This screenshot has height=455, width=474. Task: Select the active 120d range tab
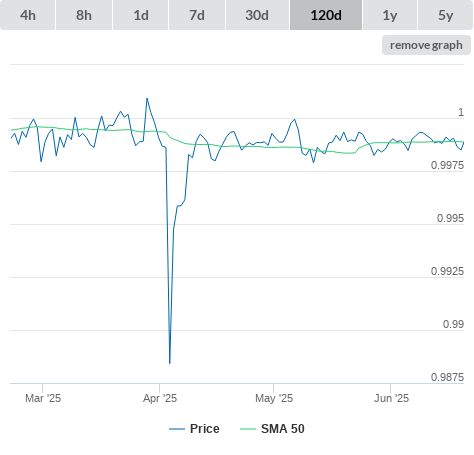tap(326, 15)
